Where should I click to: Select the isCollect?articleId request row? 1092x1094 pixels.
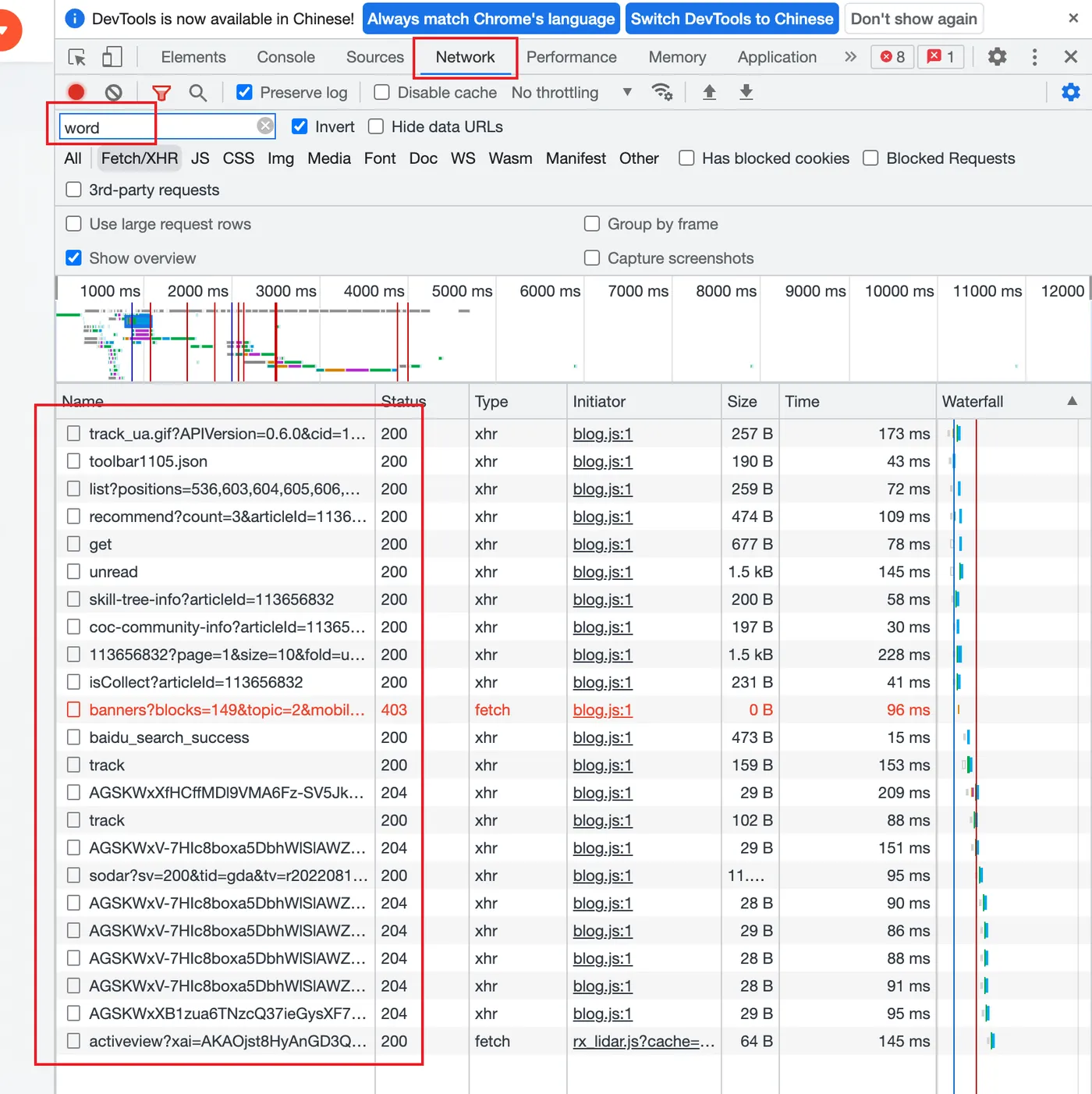196,682
